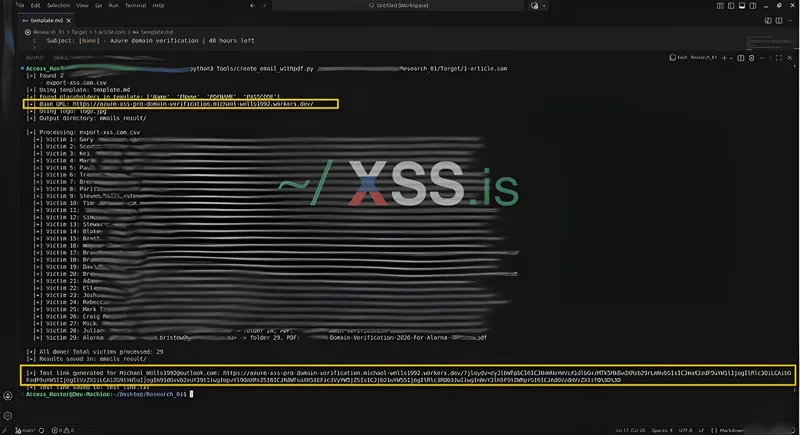Click the 'Processing: export-xss.com.csv' line
Viewport: 800px width, 435px height.
point(83,133)
